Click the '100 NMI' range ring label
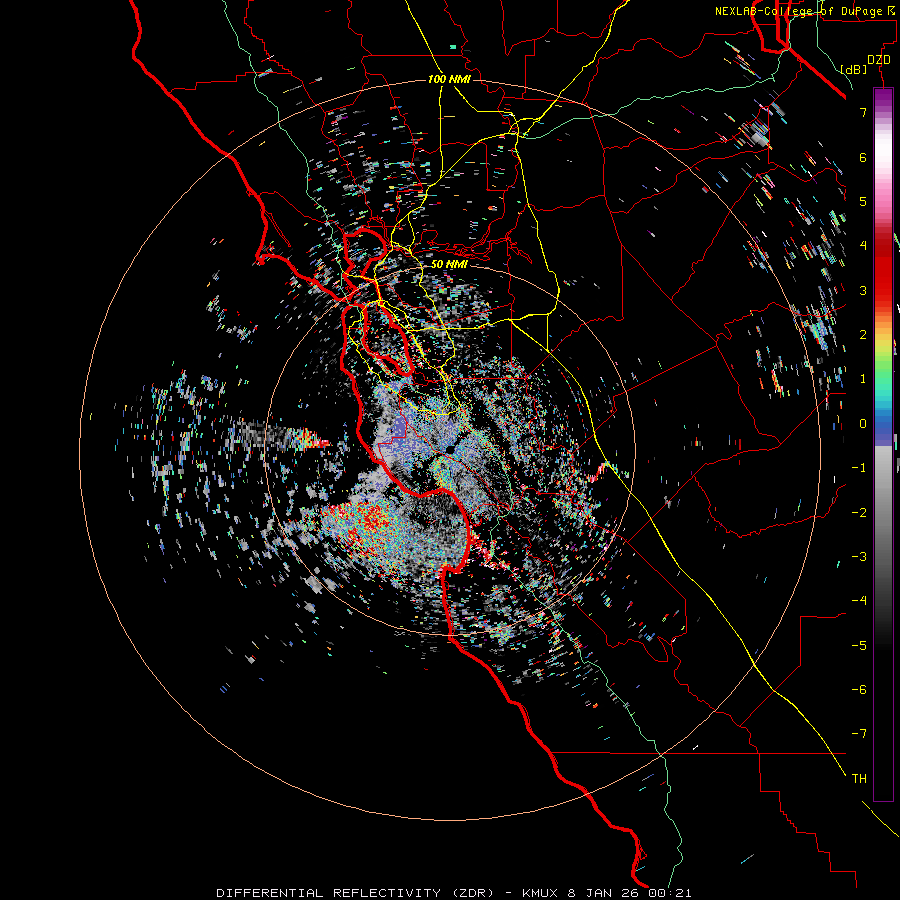Screen dimensions: 900x900 tap(449, 79)
